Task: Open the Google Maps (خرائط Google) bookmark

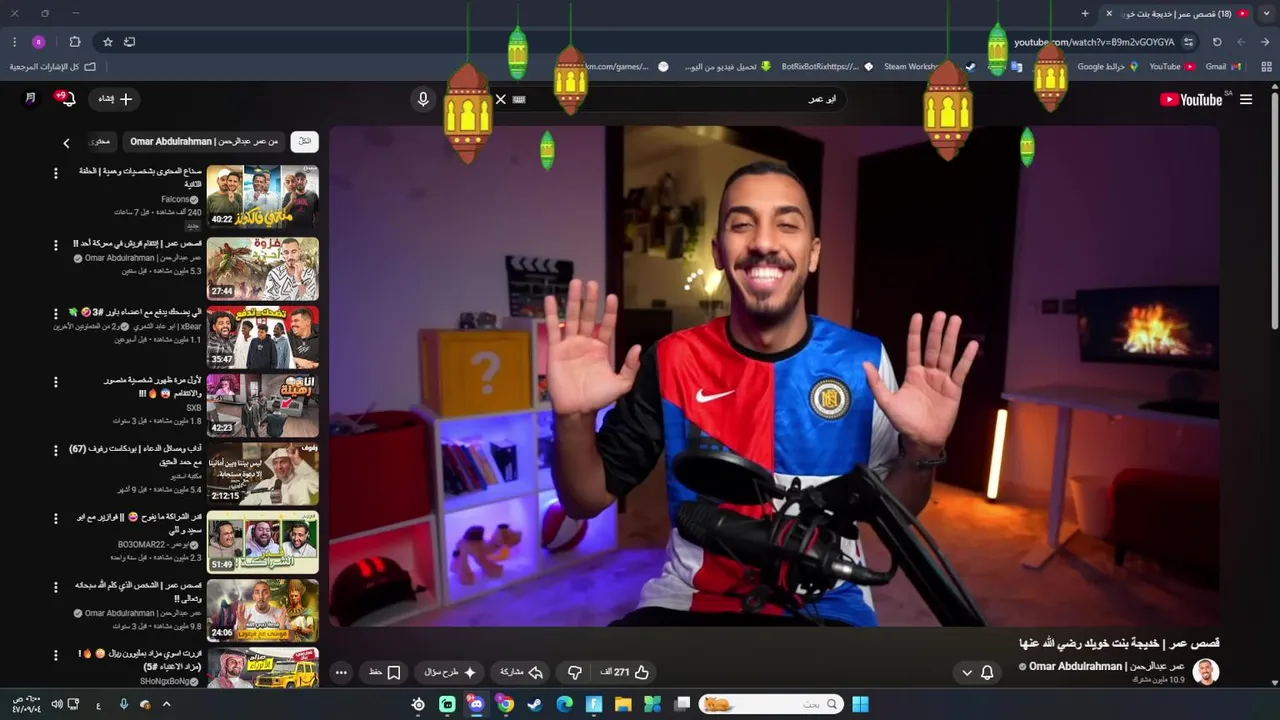Action: coord(1108,66)
